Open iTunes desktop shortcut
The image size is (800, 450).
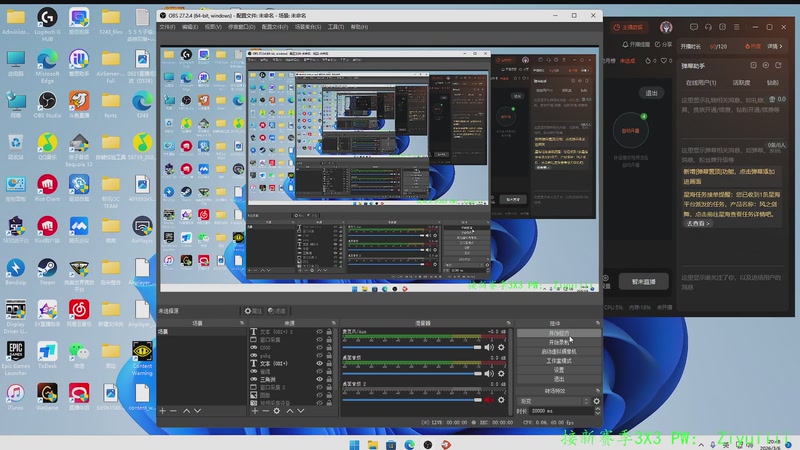tap(15, 397)
